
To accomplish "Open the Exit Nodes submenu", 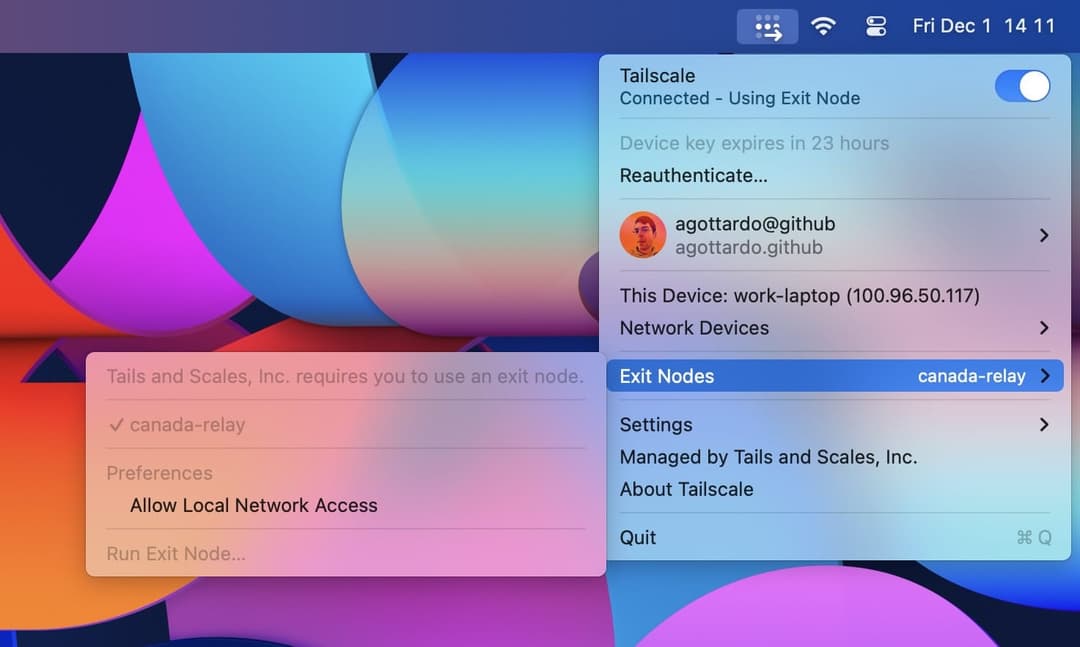I will coord(666,376).
